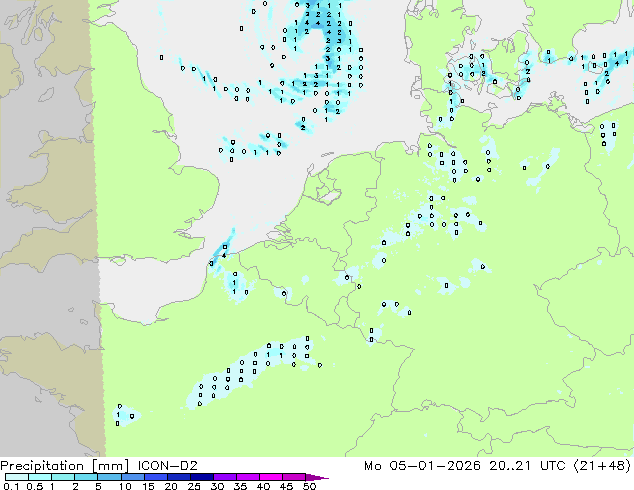Viewport: 634px width, 490px height.
Task: Select the 5–10 mm blue legend swatch
Action: coord(109,477)
